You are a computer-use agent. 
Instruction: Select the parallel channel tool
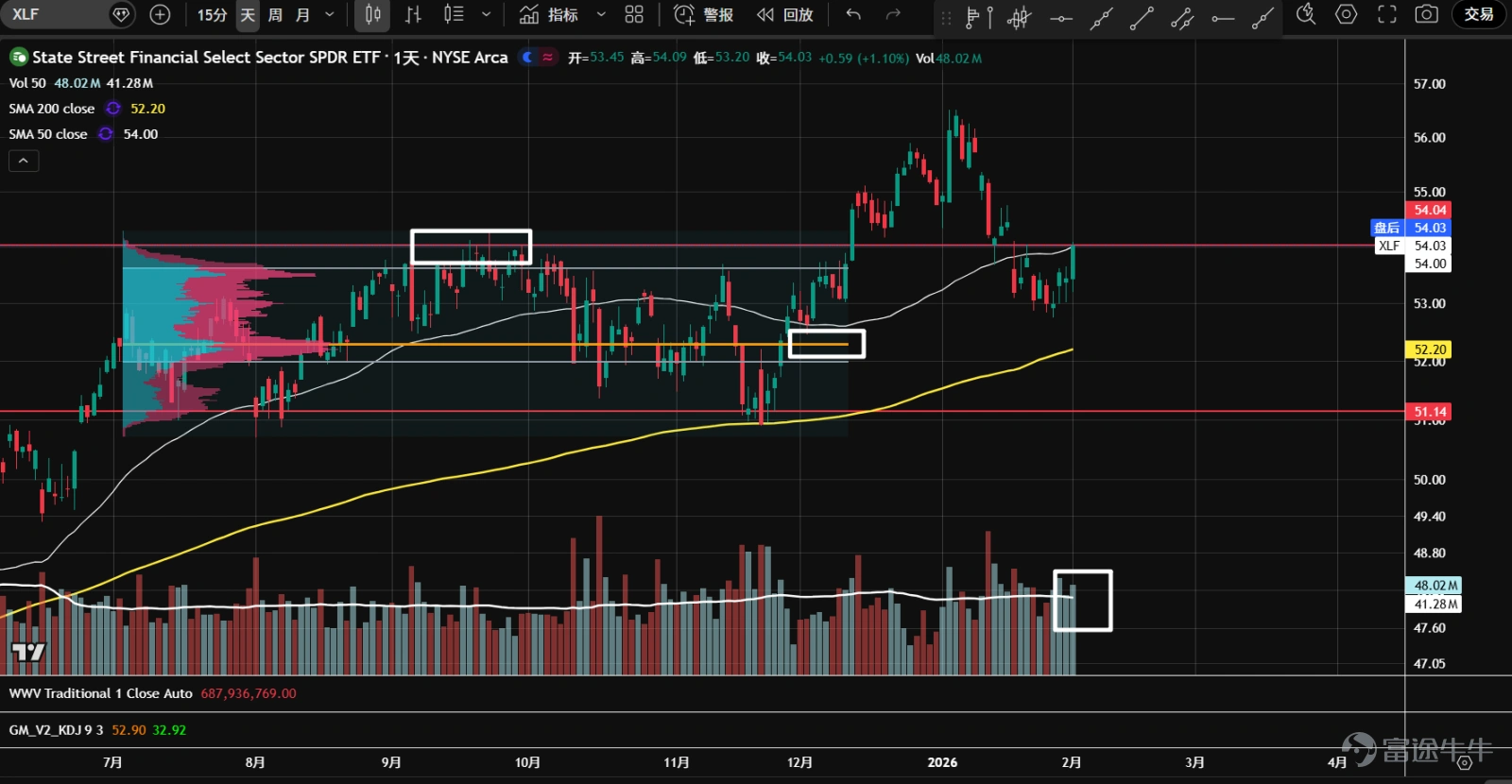pyautogui.click(x=1182, y=17)
